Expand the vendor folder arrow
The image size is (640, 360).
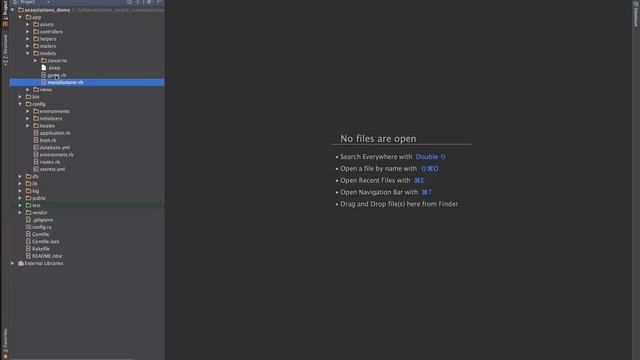(20, 213)
